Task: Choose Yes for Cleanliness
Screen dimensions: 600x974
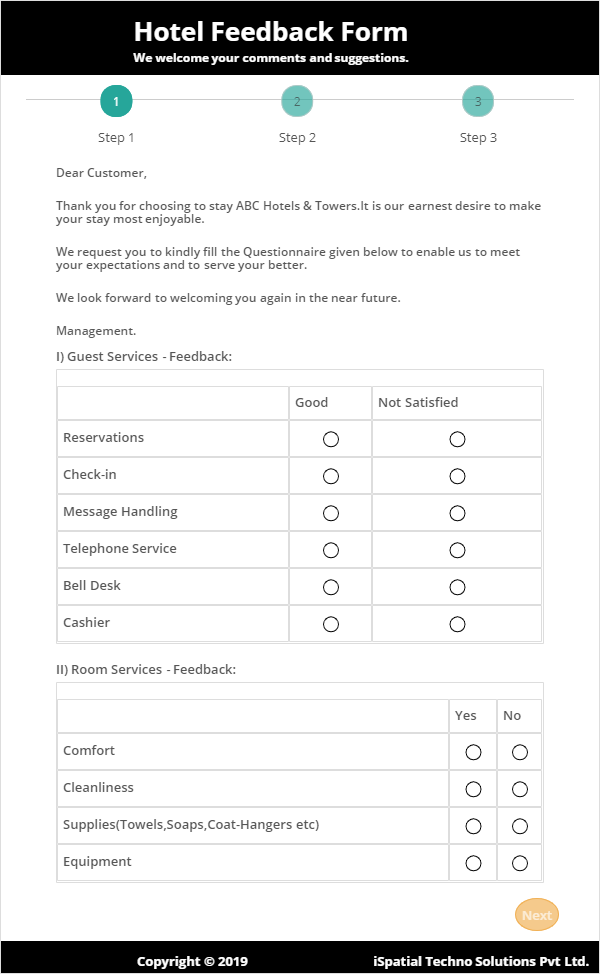Action: (474, 789)
